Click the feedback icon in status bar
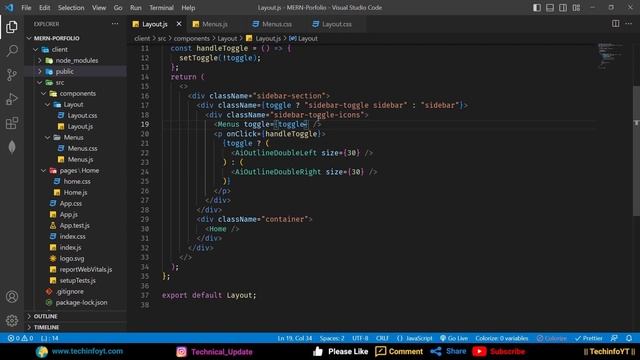 click(x=614, y=338)
